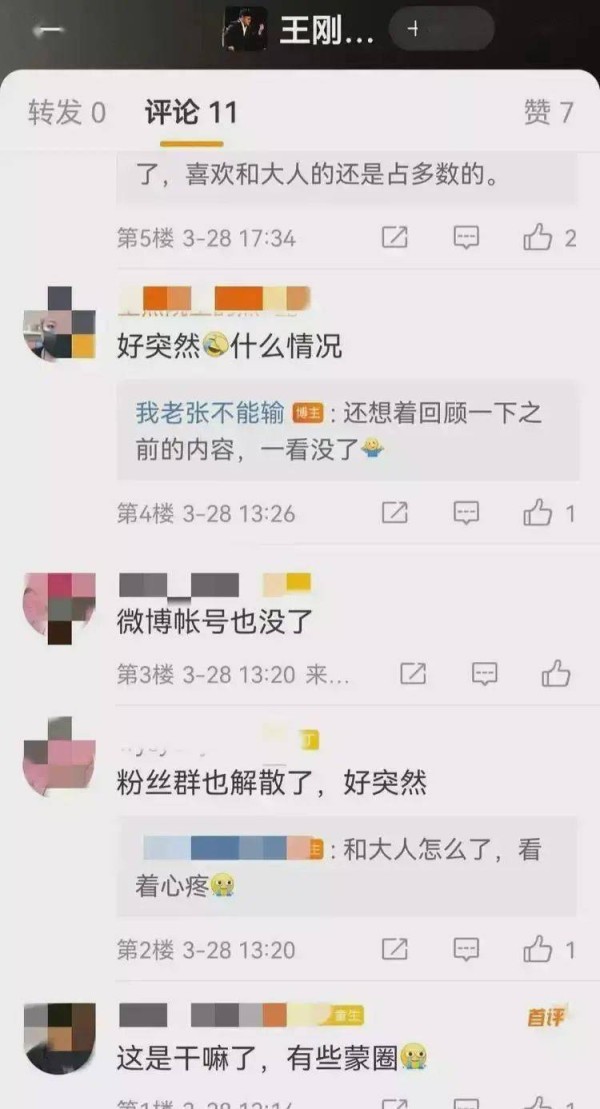Open reply bubble on 第2楼 comment

466,948
